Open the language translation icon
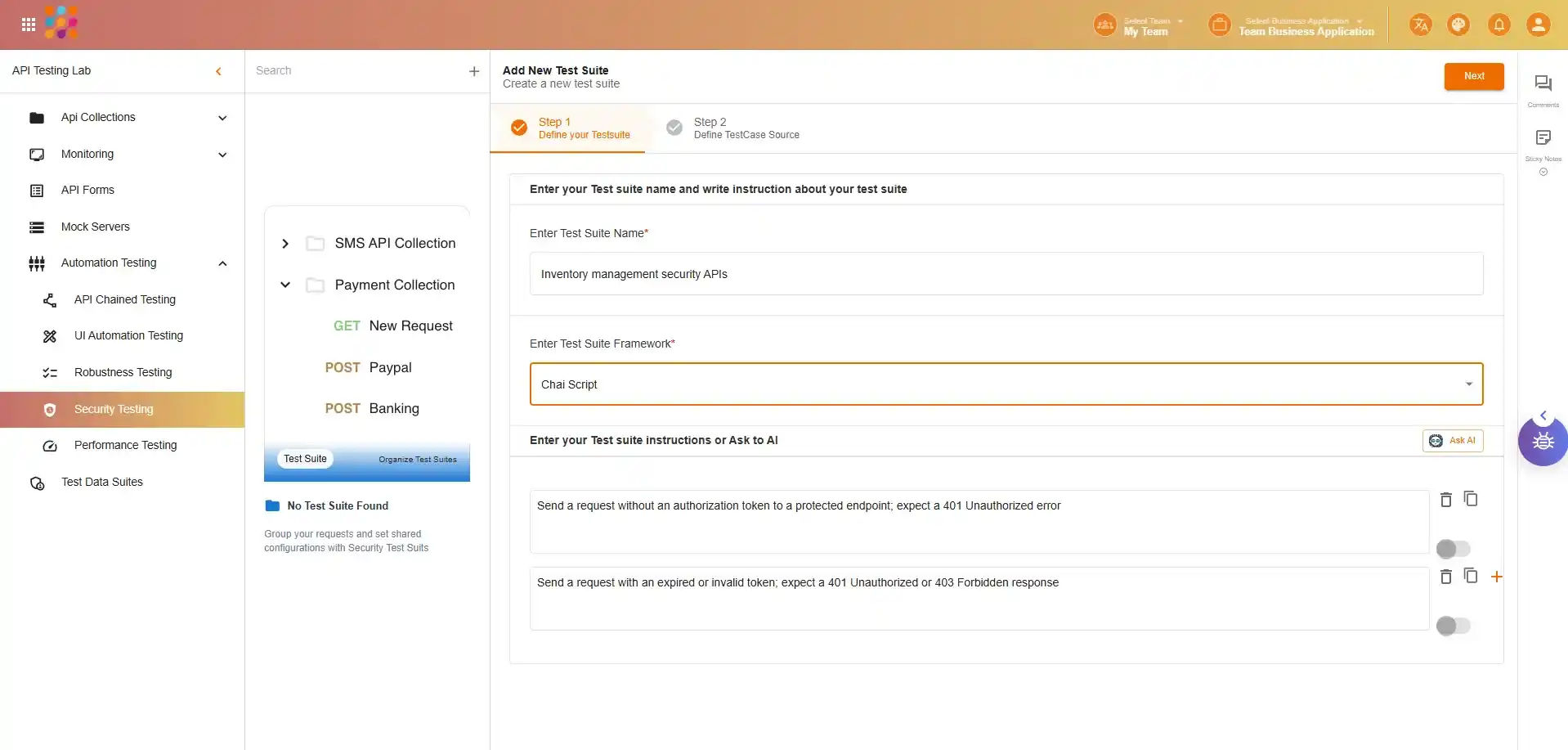The width and height of the screenshot is (1568, 750). pos(1420,25)
